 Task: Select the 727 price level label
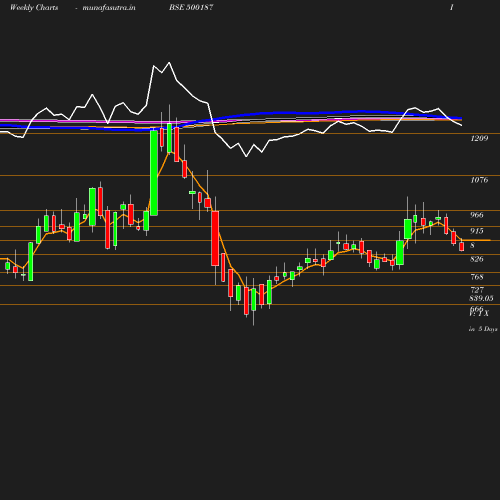tap(477, 290)
